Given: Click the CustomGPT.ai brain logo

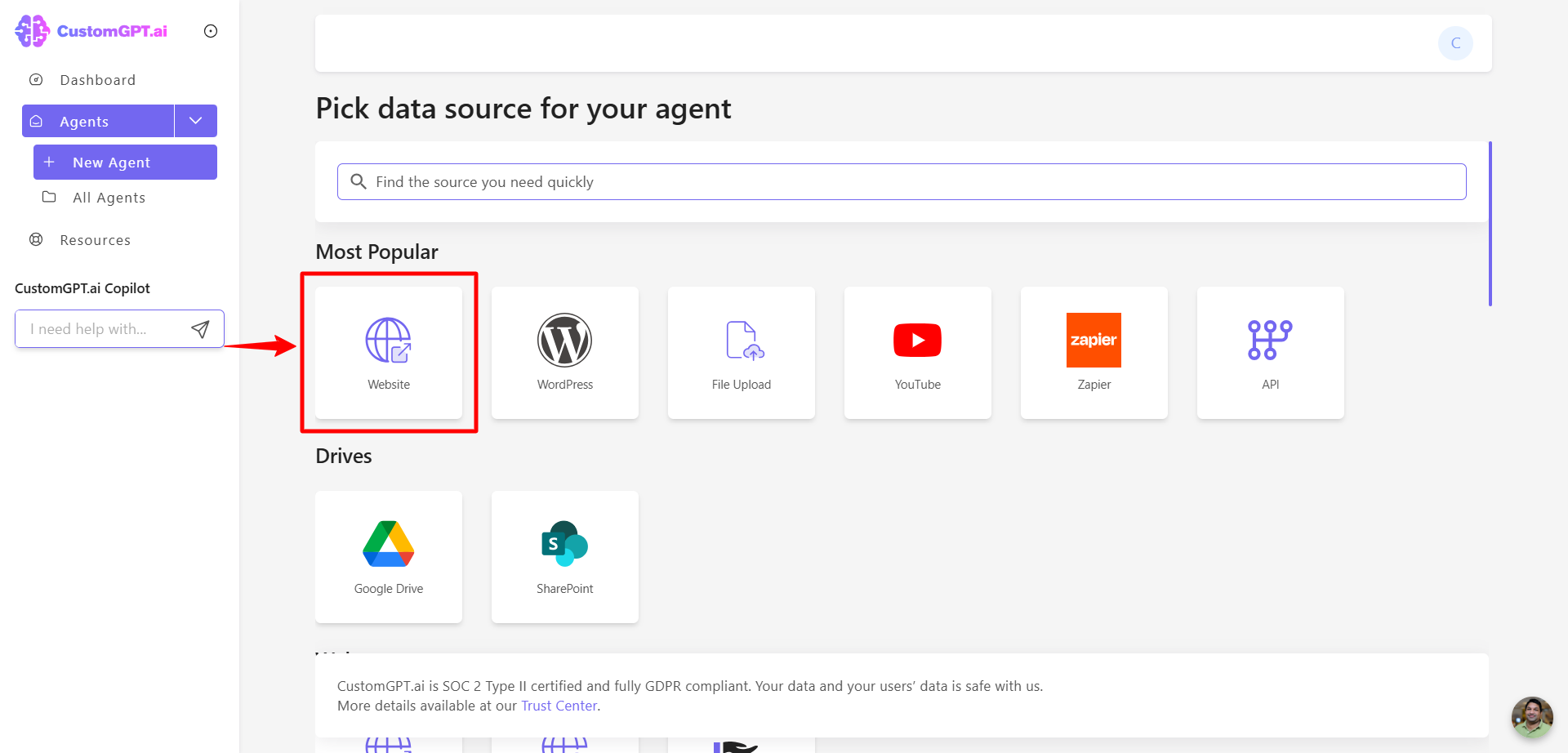Looking at the screenshot, I should tap(33, 31).
